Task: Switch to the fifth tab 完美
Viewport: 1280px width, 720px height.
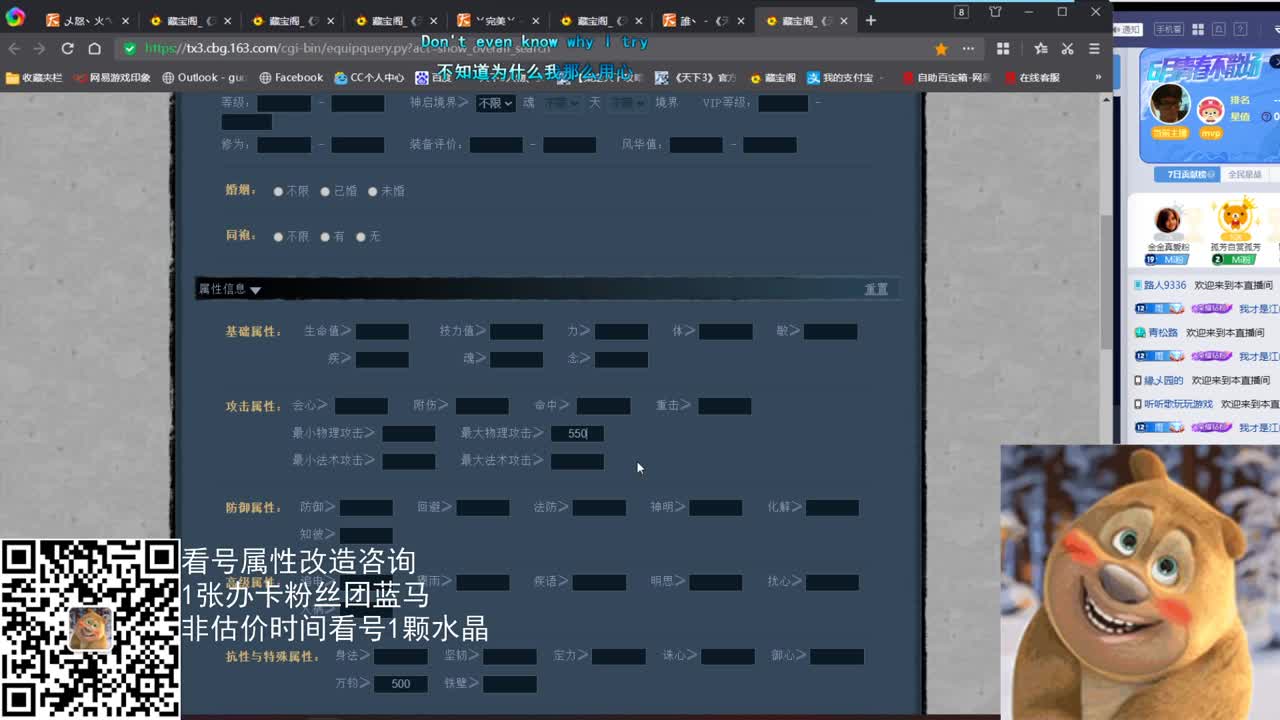Action: click(498, 20)
